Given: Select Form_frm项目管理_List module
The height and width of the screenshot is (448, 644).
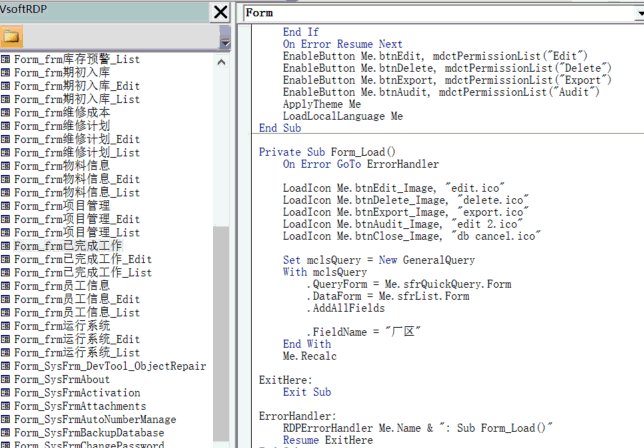Looking at the screenshot, I should point(77,233).
